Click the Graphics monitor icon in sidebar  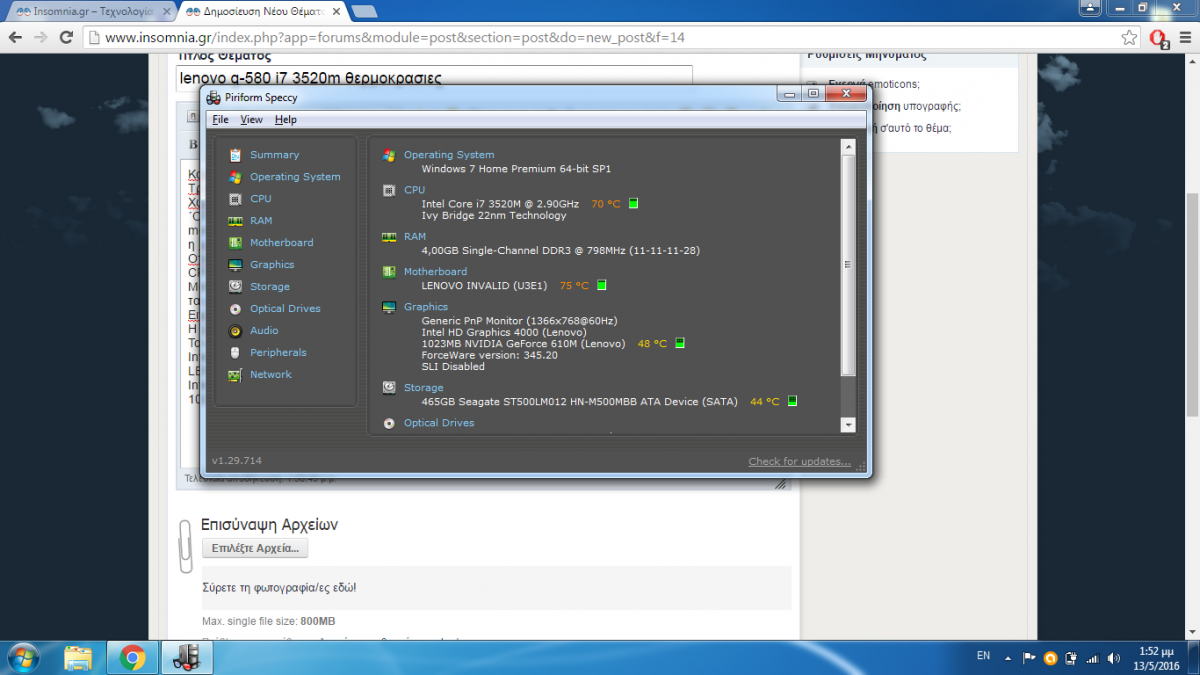coord(235,265)
